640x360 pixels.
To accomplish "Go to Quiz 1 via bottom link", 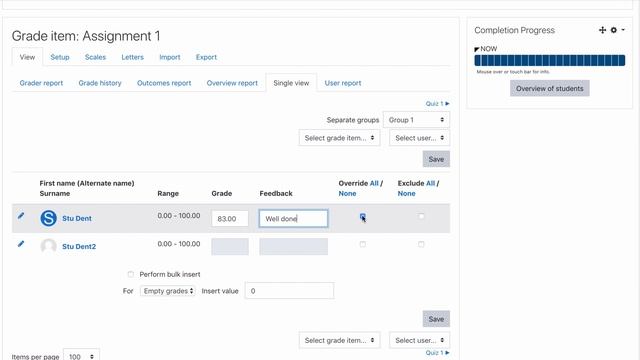I will pyautogui.click(x=437, y=353).
